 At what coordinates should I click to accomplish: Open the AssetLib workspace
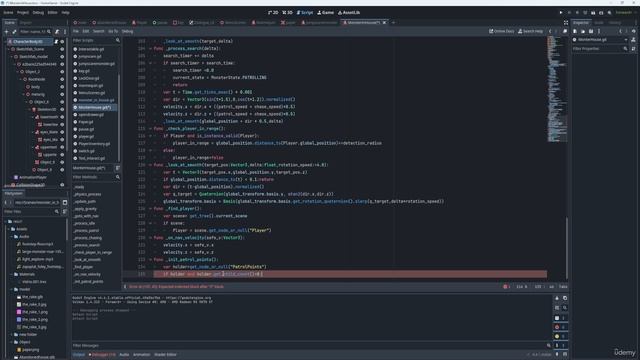coord(349,13)
